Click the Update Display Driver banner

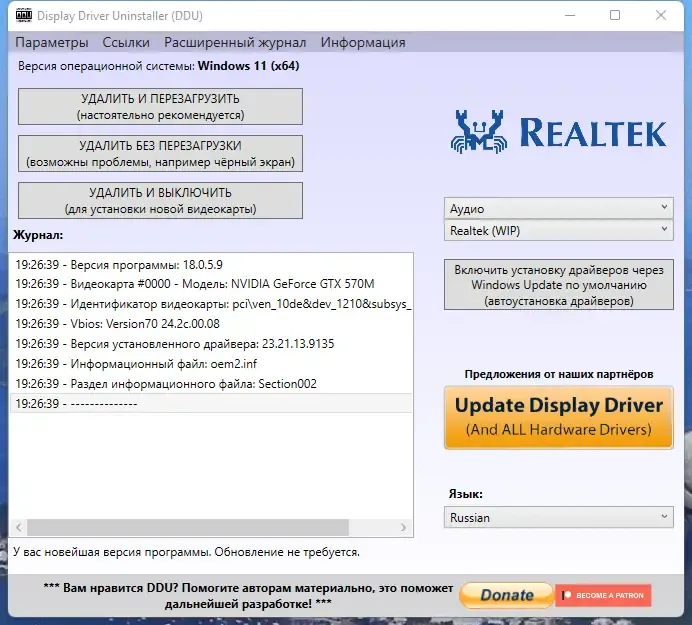558,418
